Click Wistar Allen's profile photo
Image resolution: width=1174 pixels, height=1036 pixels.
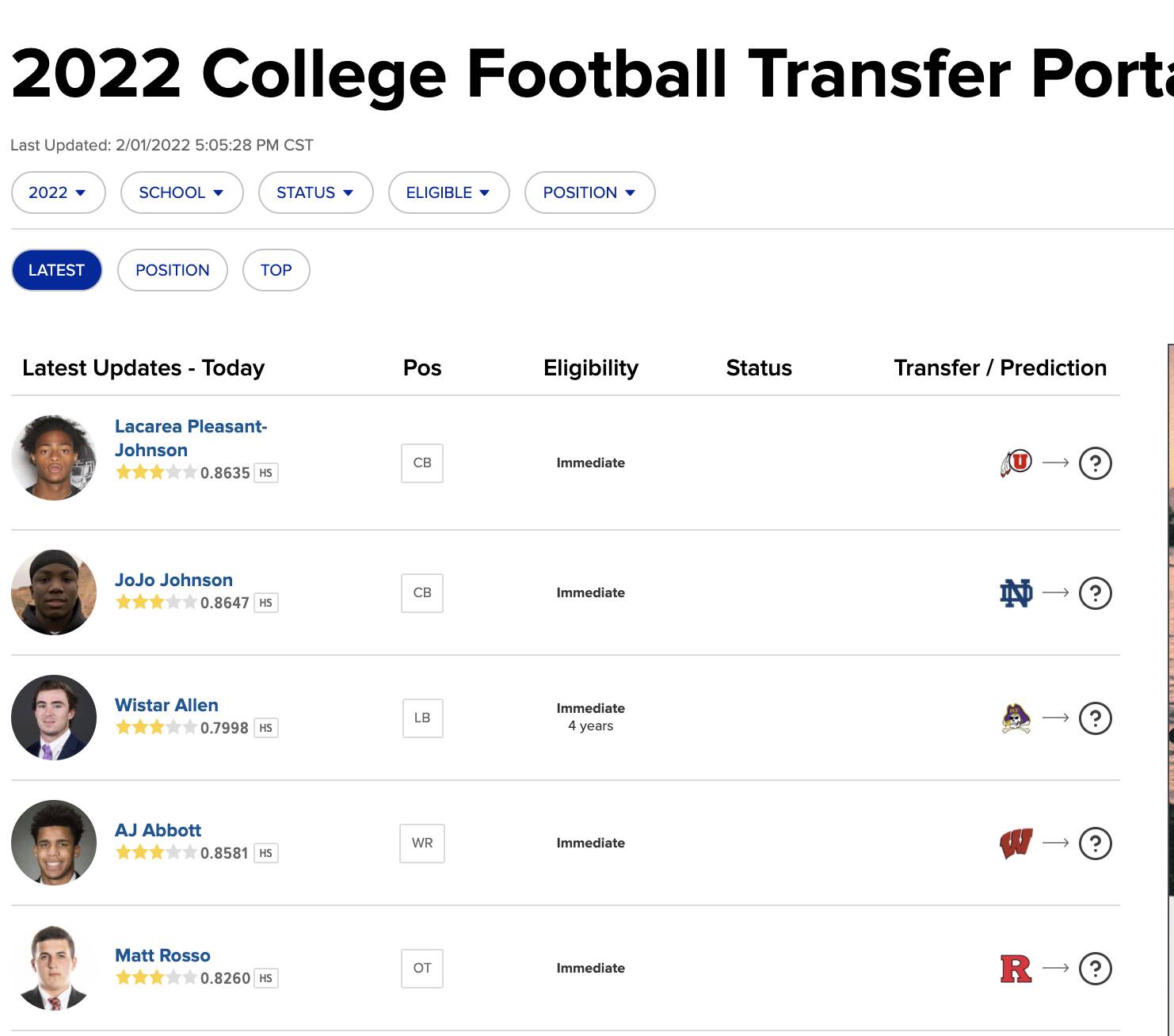pos(54,718)
